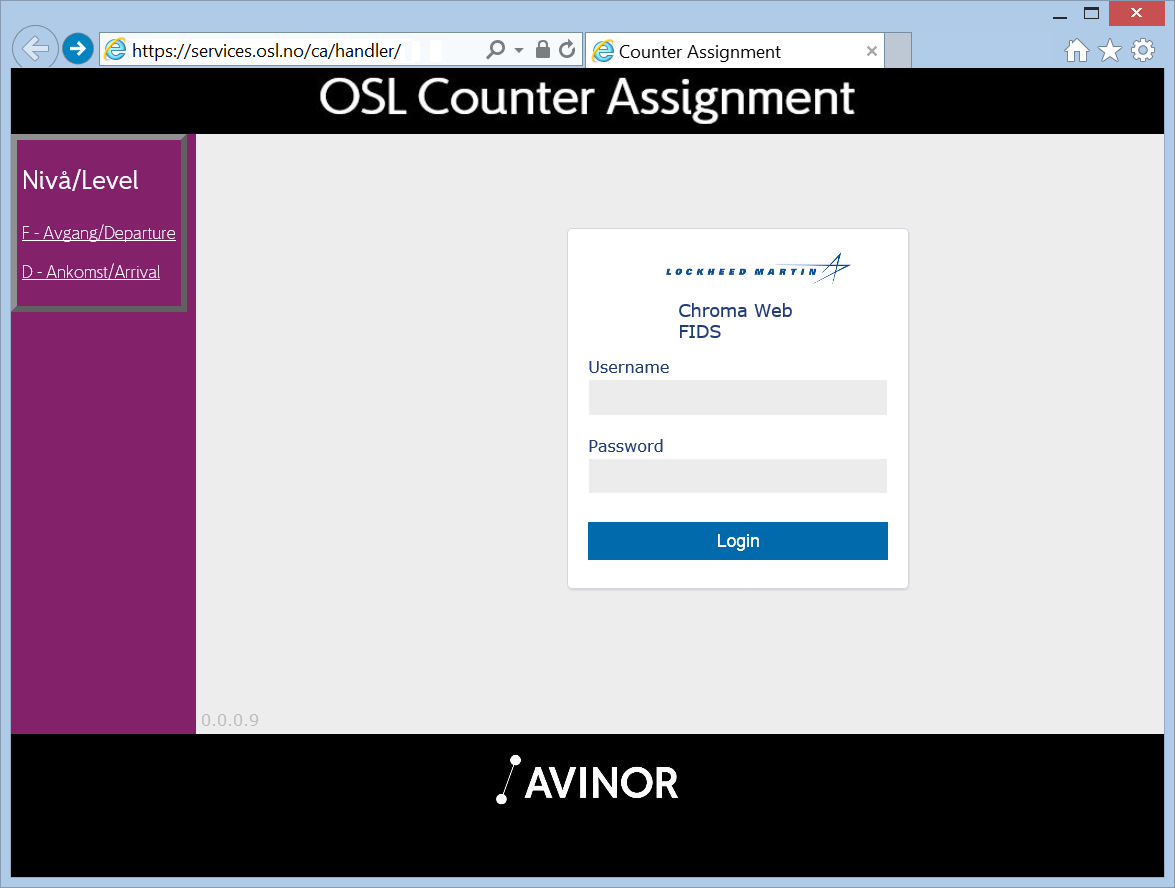Click the browser Back arrow button
The width and height of the screenshot is (1175, 888).
(35, 49)
